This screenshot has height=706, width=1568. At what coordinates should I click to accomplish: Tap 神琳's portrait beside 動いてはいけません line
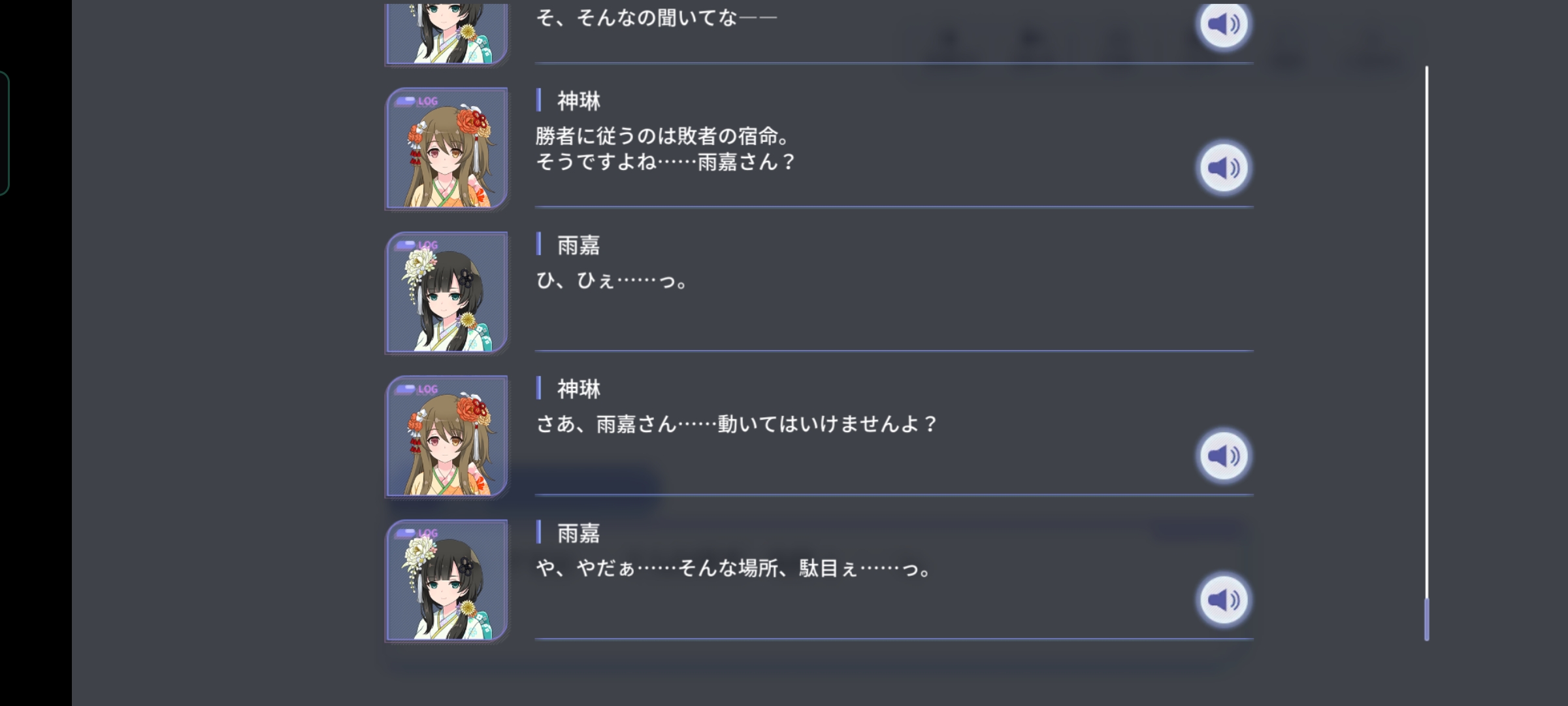[x=447, y=436]
